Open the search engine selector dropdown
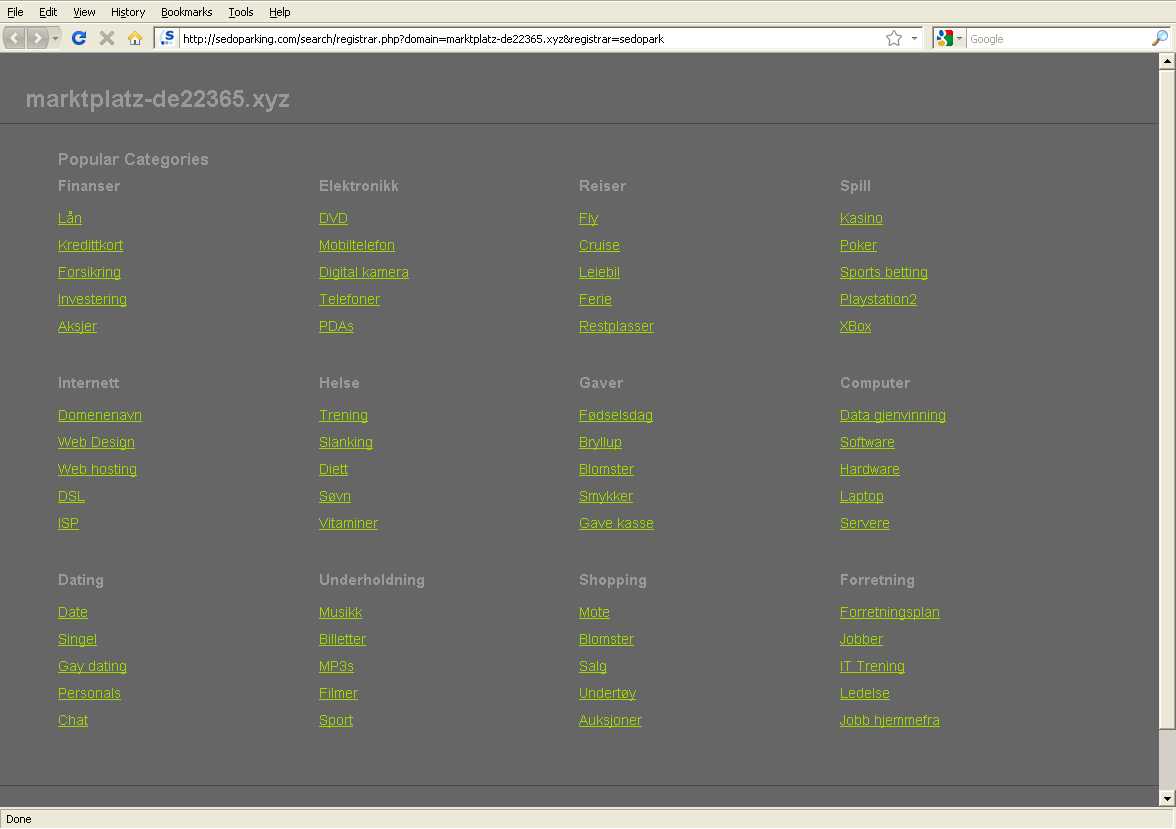Screen dimensions: 1176x829 (959, 38)
